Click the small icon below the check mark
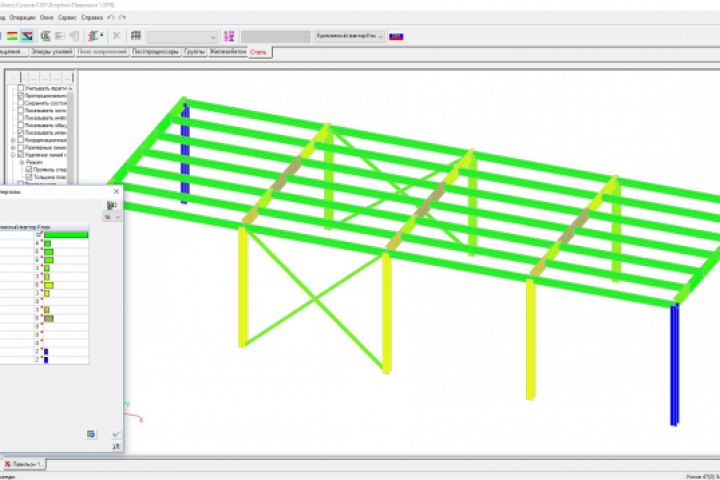Screen dimensions: 720x480 (116, 446)
